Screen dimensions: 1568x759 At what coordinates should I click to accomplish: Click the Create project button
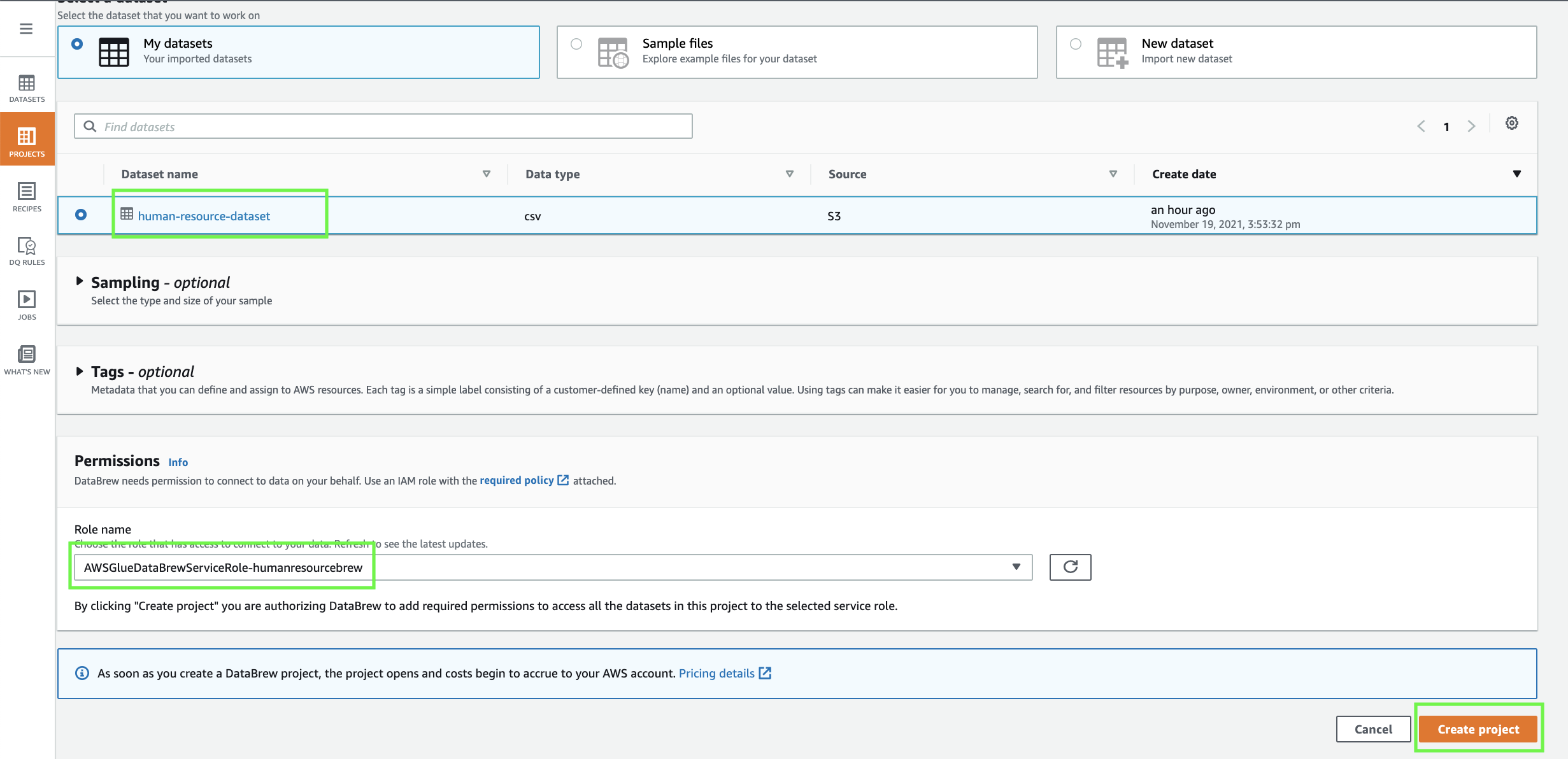(1478, 729)
